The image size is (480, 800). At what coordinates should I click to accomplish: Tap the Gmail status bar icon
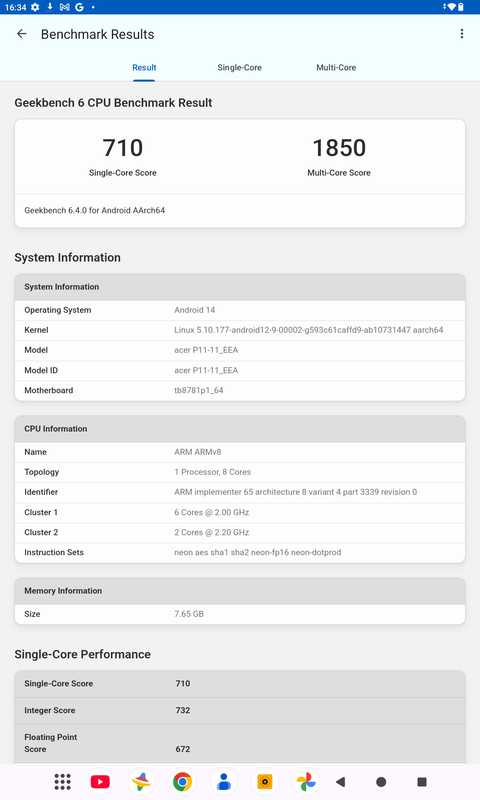point(65,7)
